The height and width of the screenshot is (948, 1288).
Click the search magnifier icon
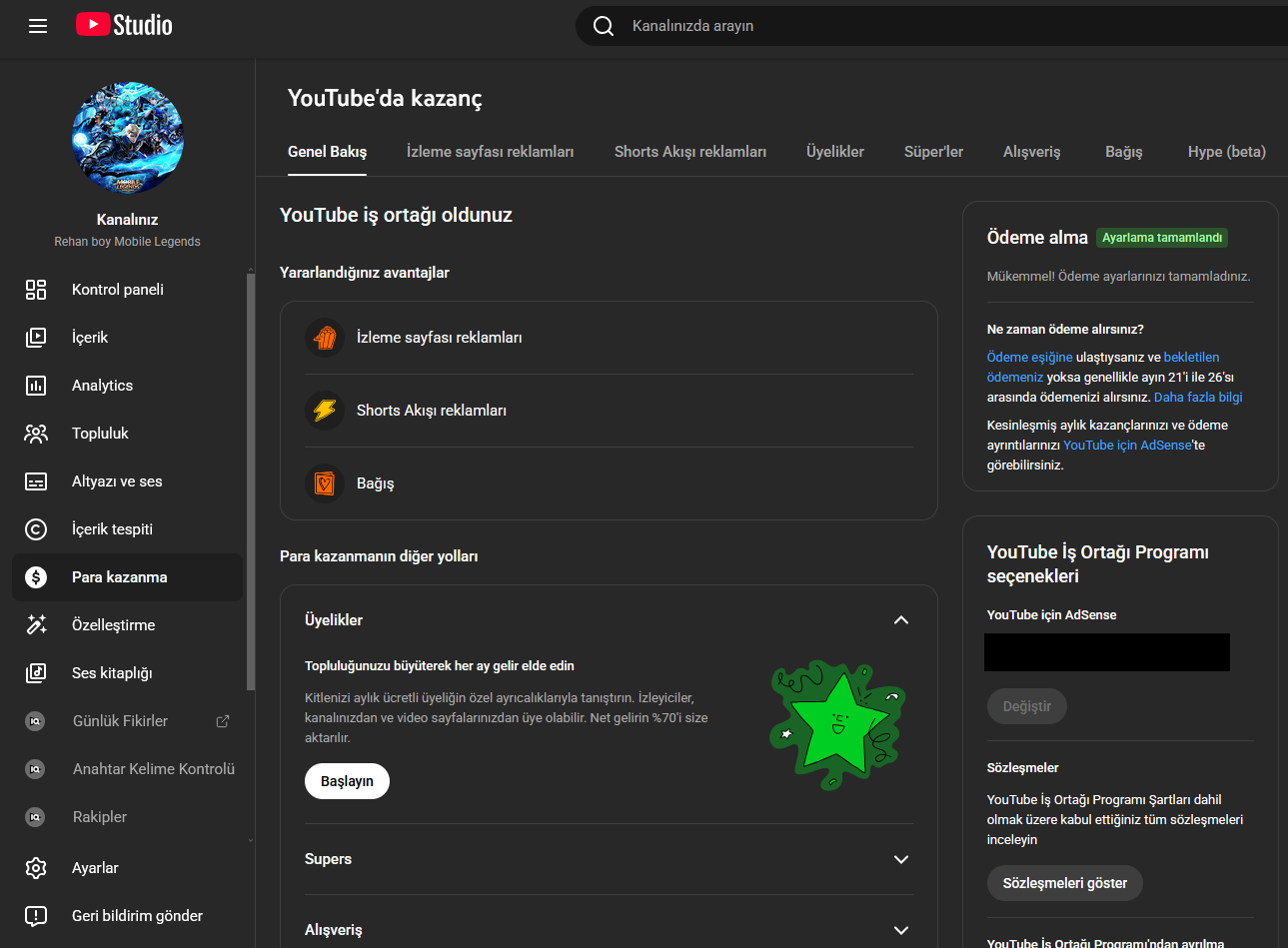tap(604, 26)
